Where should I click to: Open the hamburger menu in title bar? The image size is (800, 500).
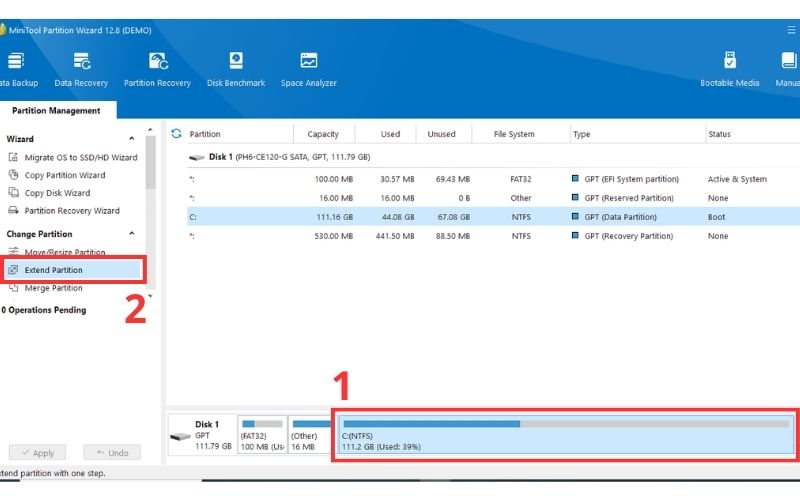pos(791,30)
